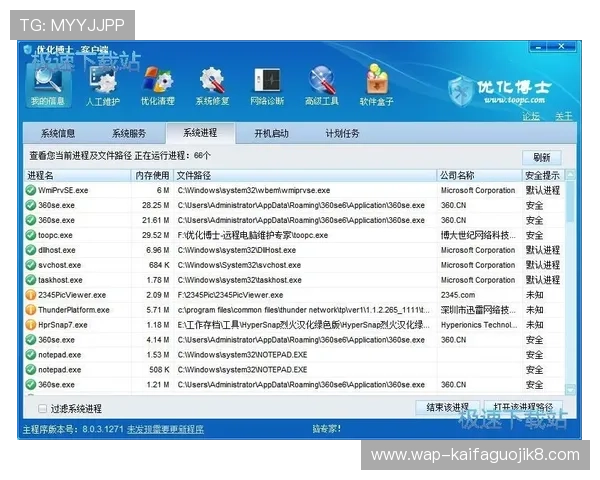Sort by 进程名 column header
Image resolution: width=600 pixels, height=480 pixels.
click(x=78, y=175)
